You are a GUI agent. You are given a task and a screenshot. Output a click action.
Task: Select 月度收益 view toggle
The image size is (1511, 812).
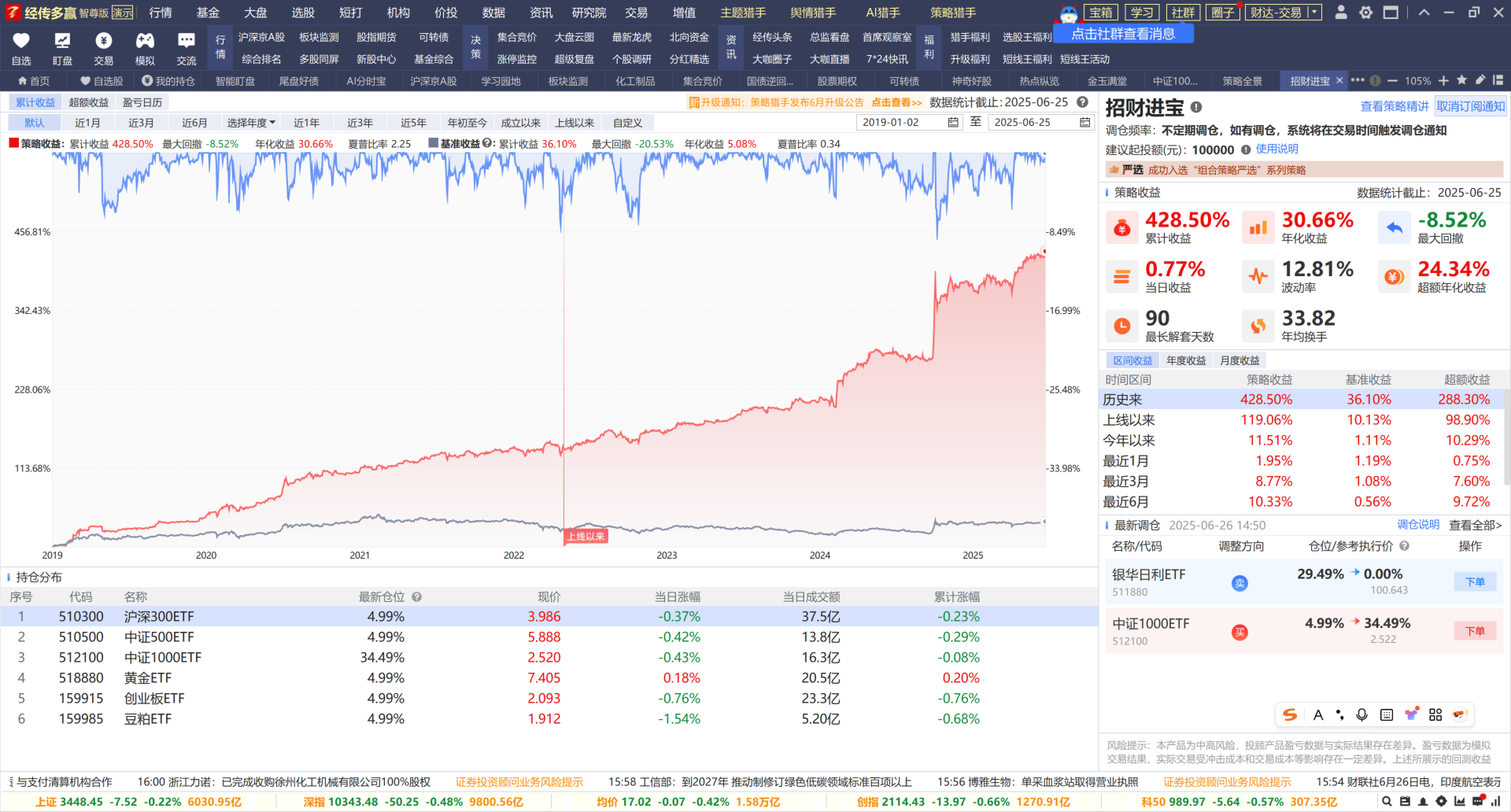pos(1239,360)
